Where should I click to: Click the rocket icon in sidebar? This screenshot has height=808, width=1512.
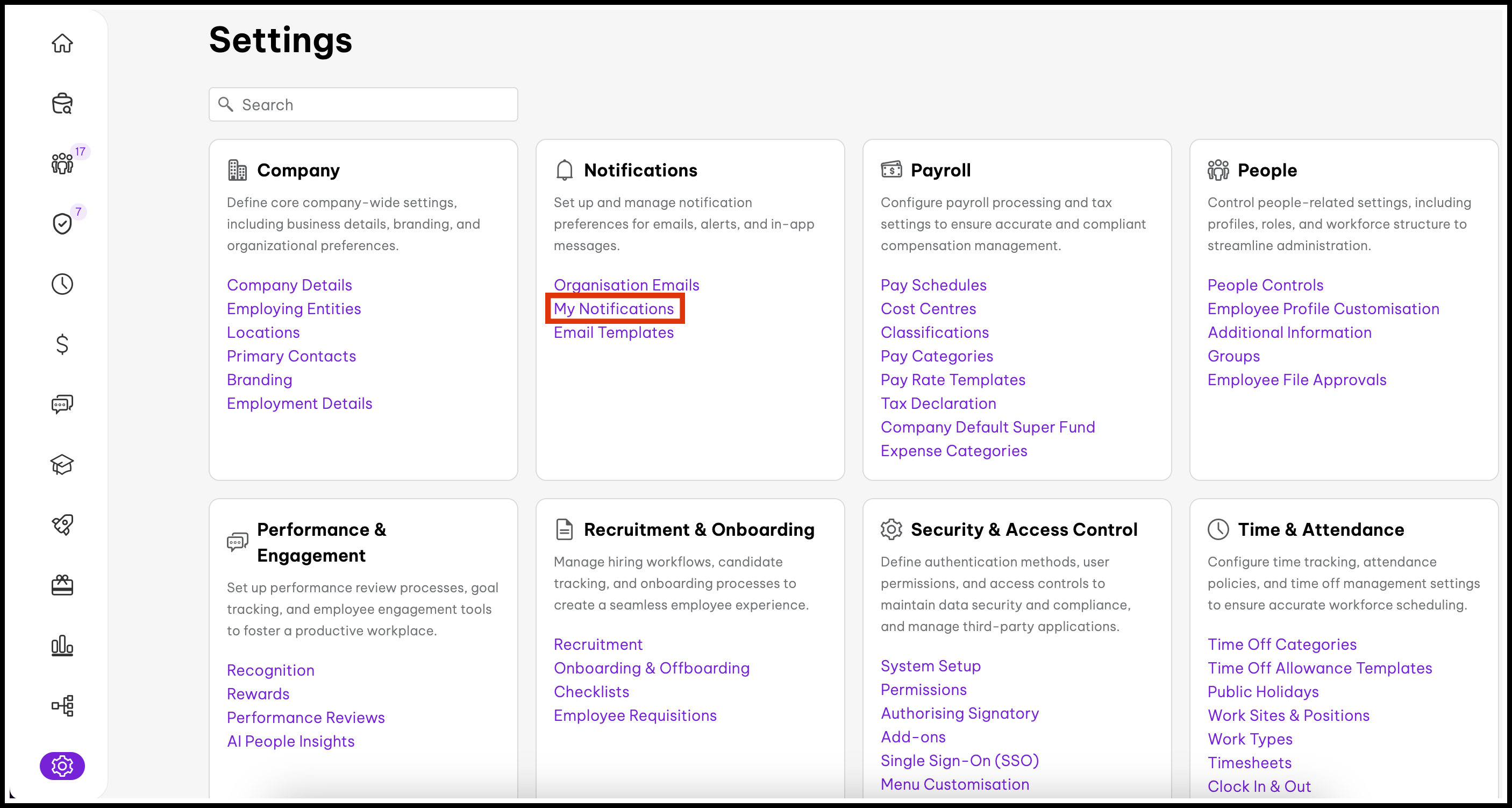pos(62,525)
